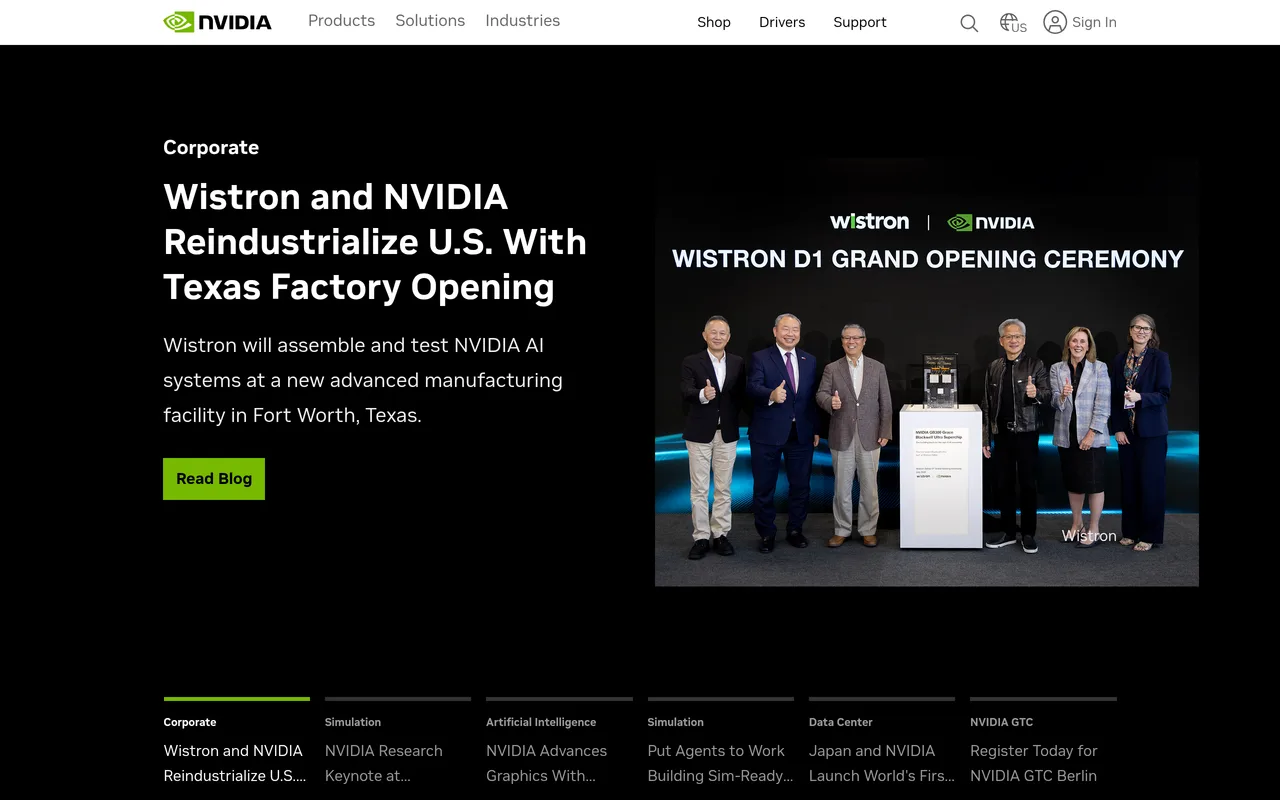Click the NVIDIA logo

point(217,22)
